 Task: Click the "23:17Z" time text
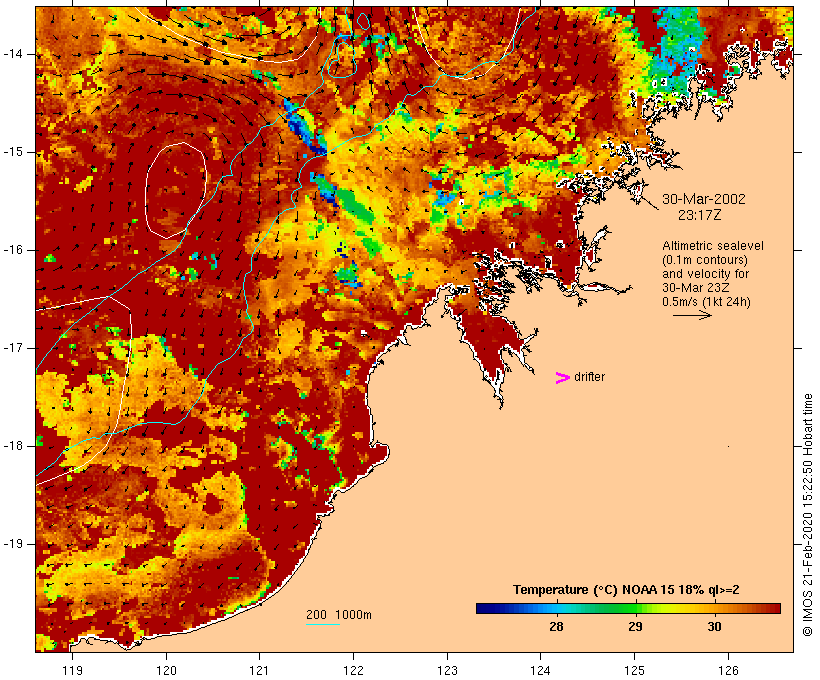tap(700, 215)
